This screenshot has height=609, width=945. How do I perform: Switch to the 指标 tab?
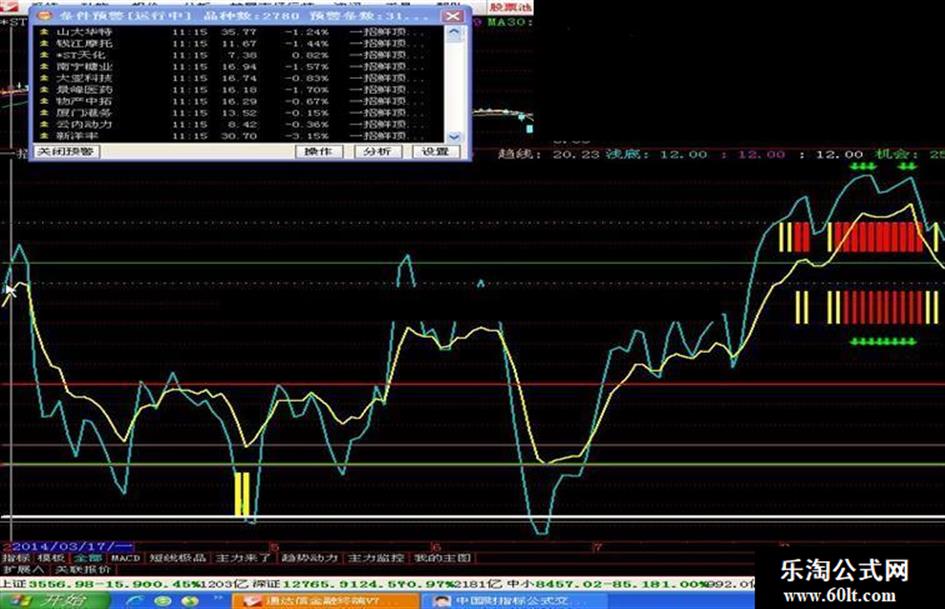point(17,558)
